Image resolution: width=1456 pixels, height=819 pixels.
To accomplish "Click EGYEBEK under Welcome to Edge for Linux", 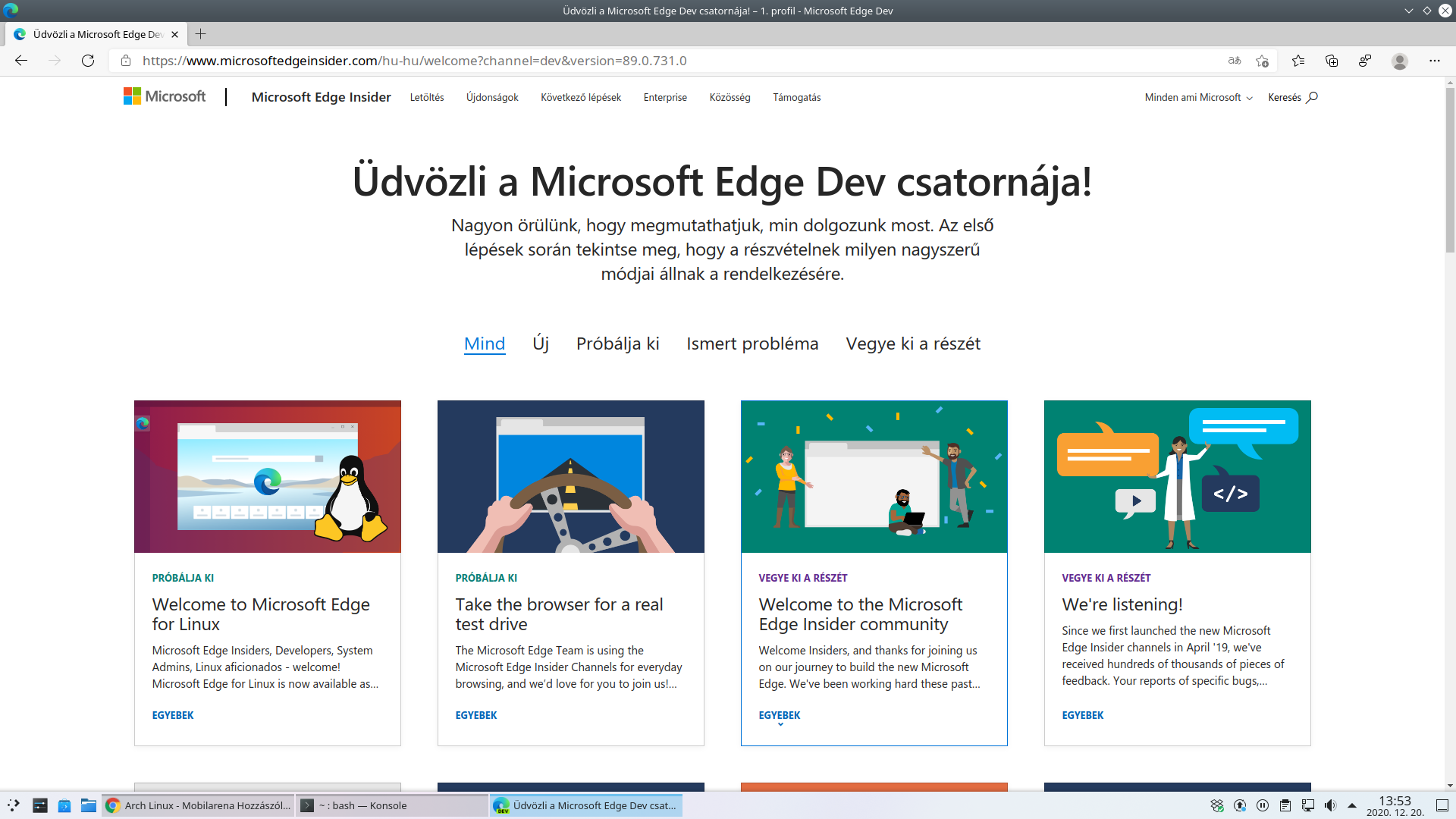I will pos(173,715).
